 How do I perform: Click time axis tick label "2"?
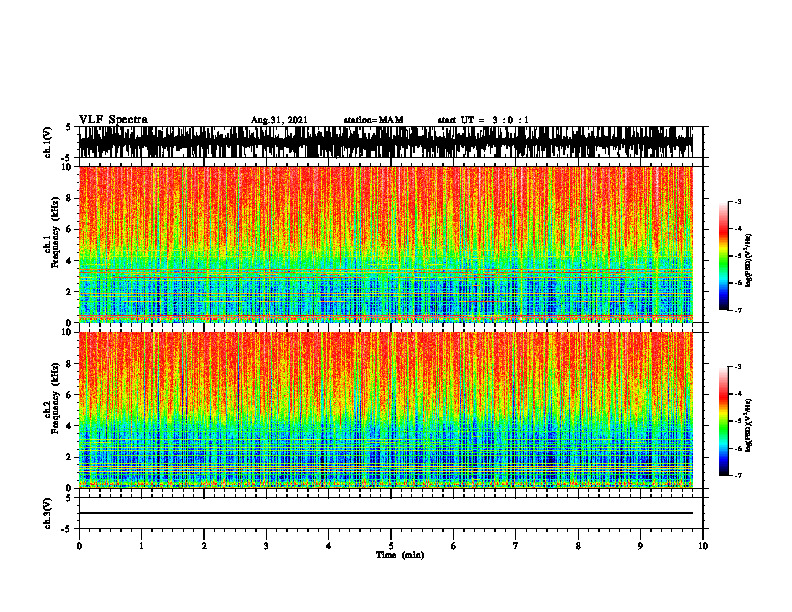click(204, 546)
